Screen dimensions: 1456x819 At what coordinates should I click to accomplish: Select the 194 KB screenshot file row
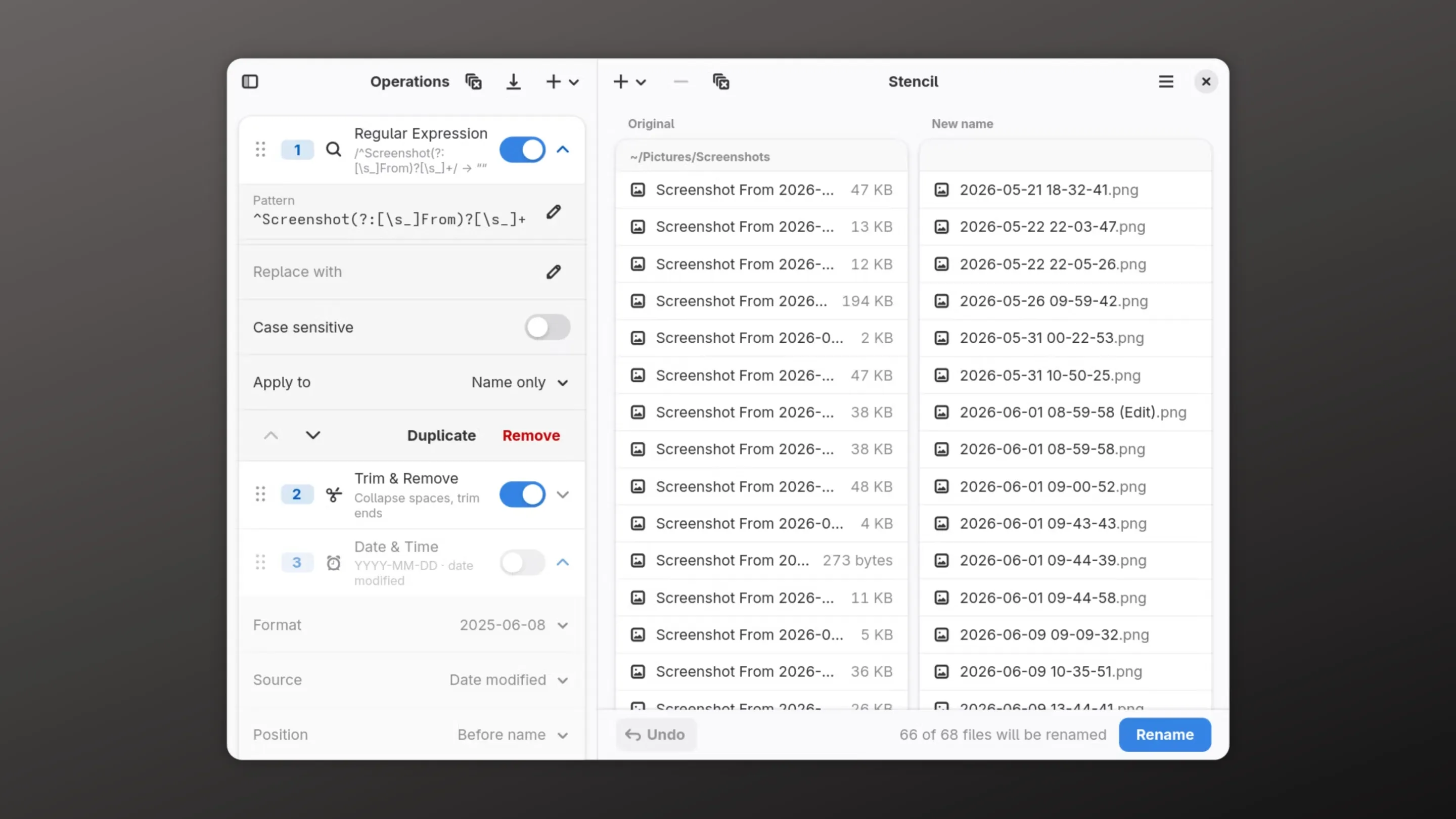[761, 301]
